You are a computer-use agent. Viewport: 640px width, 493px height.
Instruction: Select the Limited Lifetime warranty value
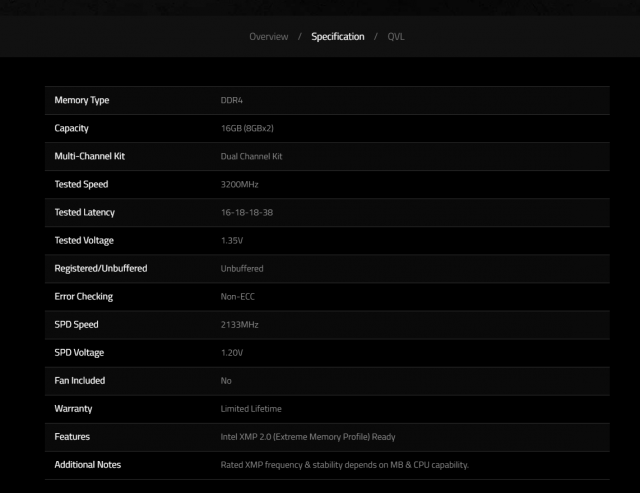click(x=251, y=409)
